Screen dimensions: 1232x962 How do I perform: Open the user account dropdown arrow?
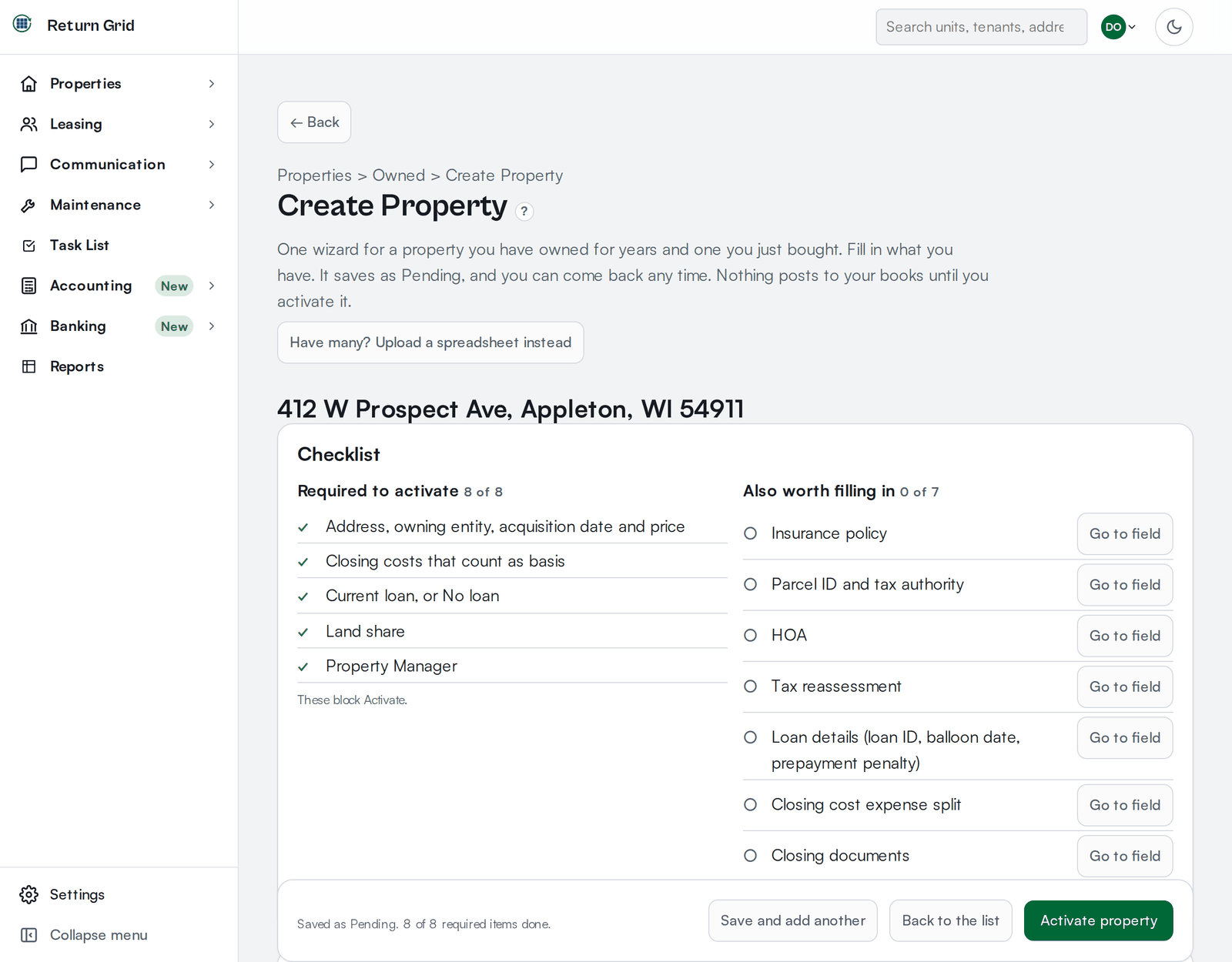point(1132,27)
